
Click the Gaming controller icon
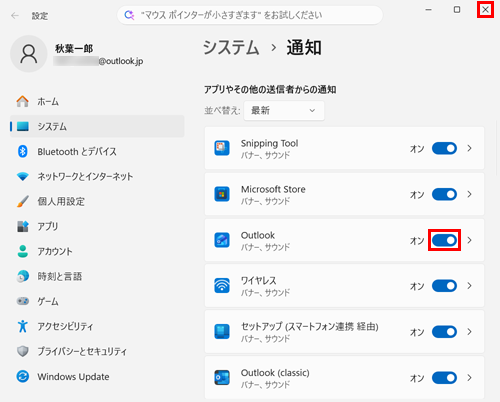23,301
